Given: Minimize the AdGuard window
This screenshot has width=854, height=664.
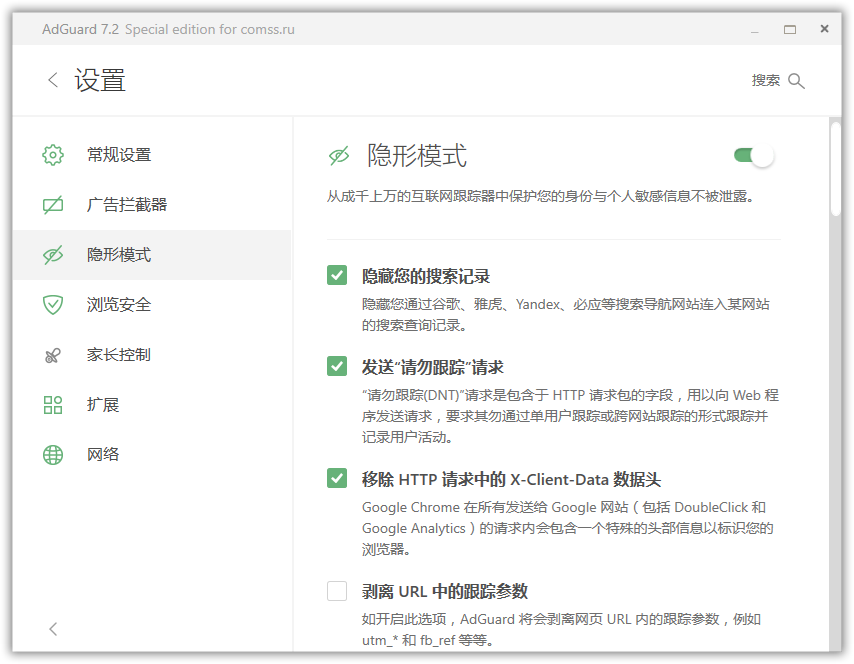Looking at the screenshot, I should tap(755, 30).
